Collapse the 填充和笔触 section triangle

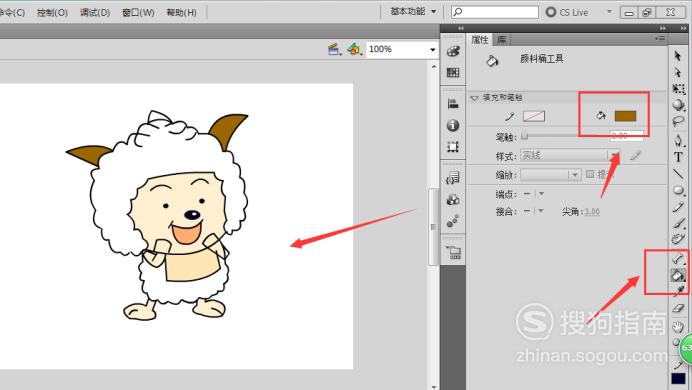point(474,98)
